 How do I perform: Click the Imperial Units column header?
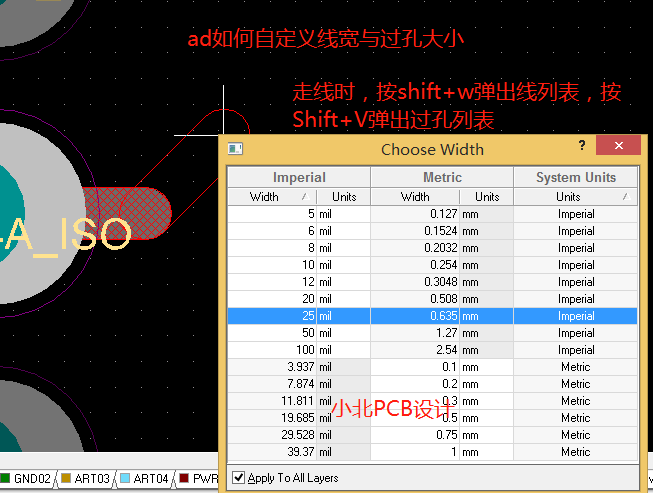344,197
